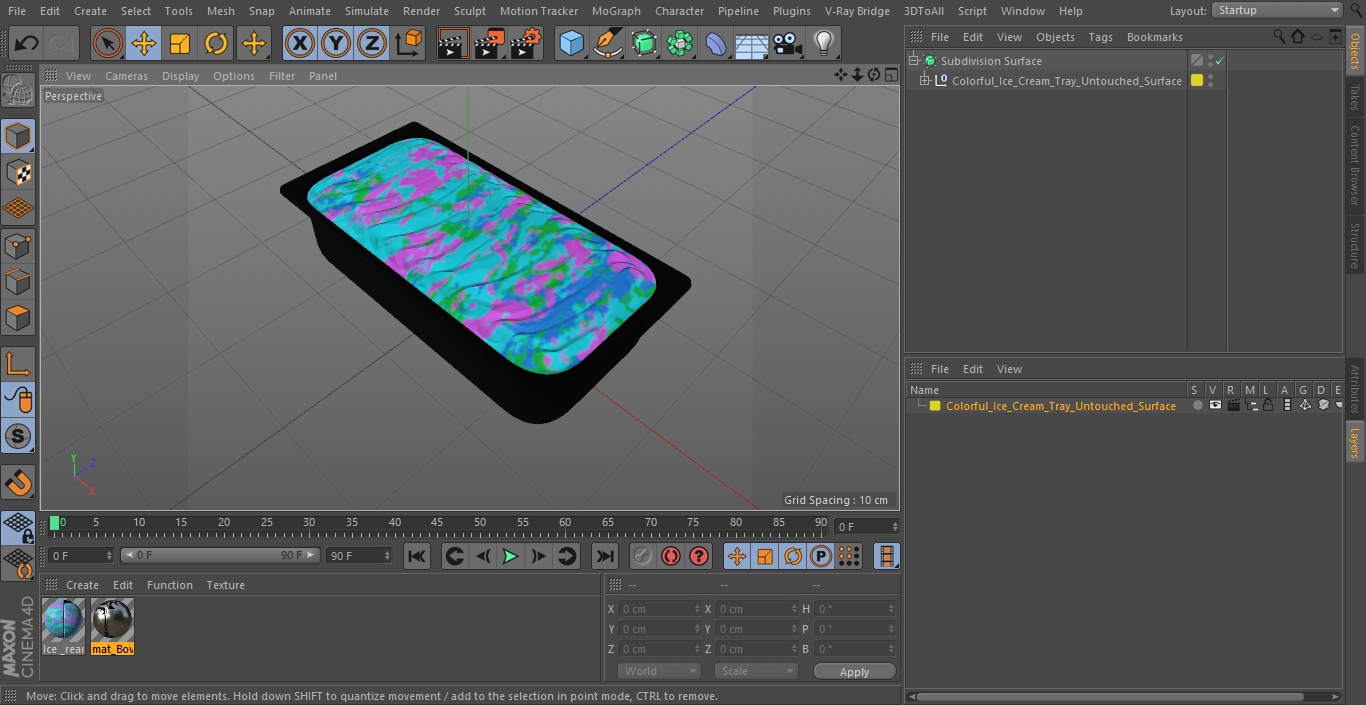Click the end frame field 90 F
The image size is (1366, 705).
pyautogui.click(x=359, y=556)
